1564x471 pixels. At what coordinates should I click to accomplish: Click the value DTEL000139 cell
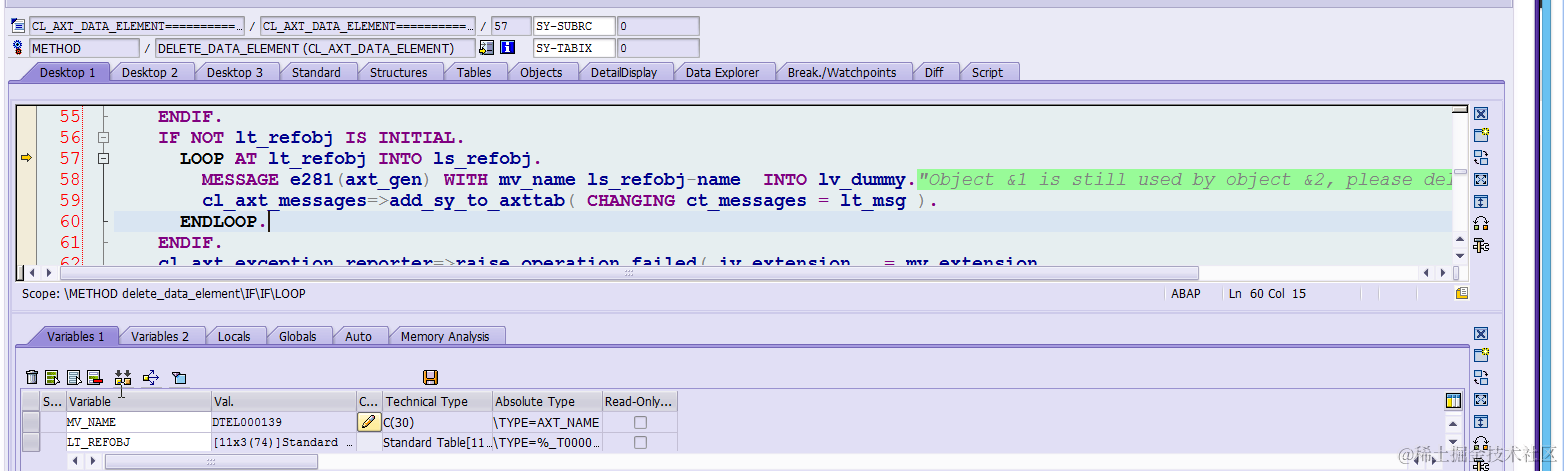(x=283, y=422)
